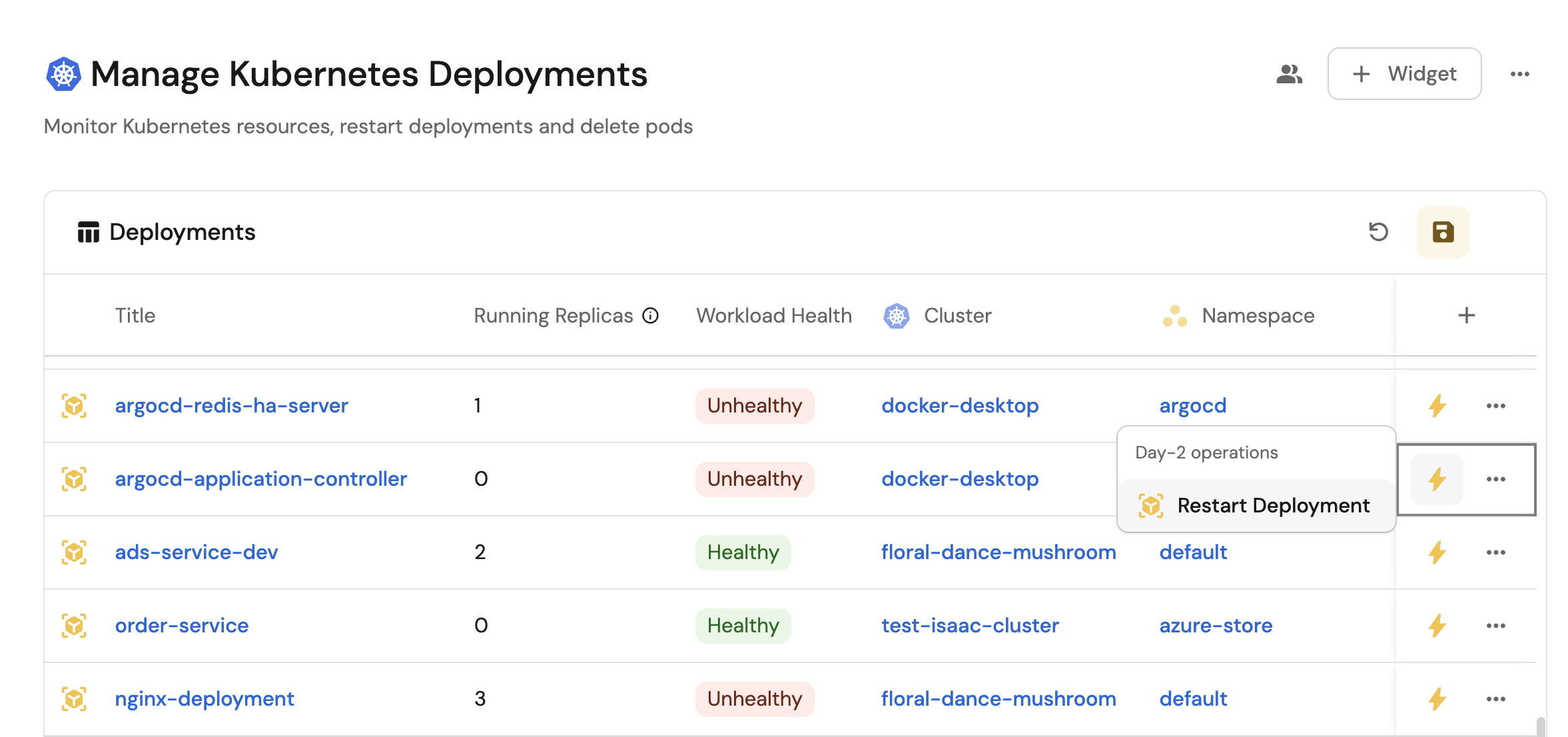Screen dimensions: 1568x737
Task: Click lightning actions icon for nginx-deployment
Action: 1437,699
